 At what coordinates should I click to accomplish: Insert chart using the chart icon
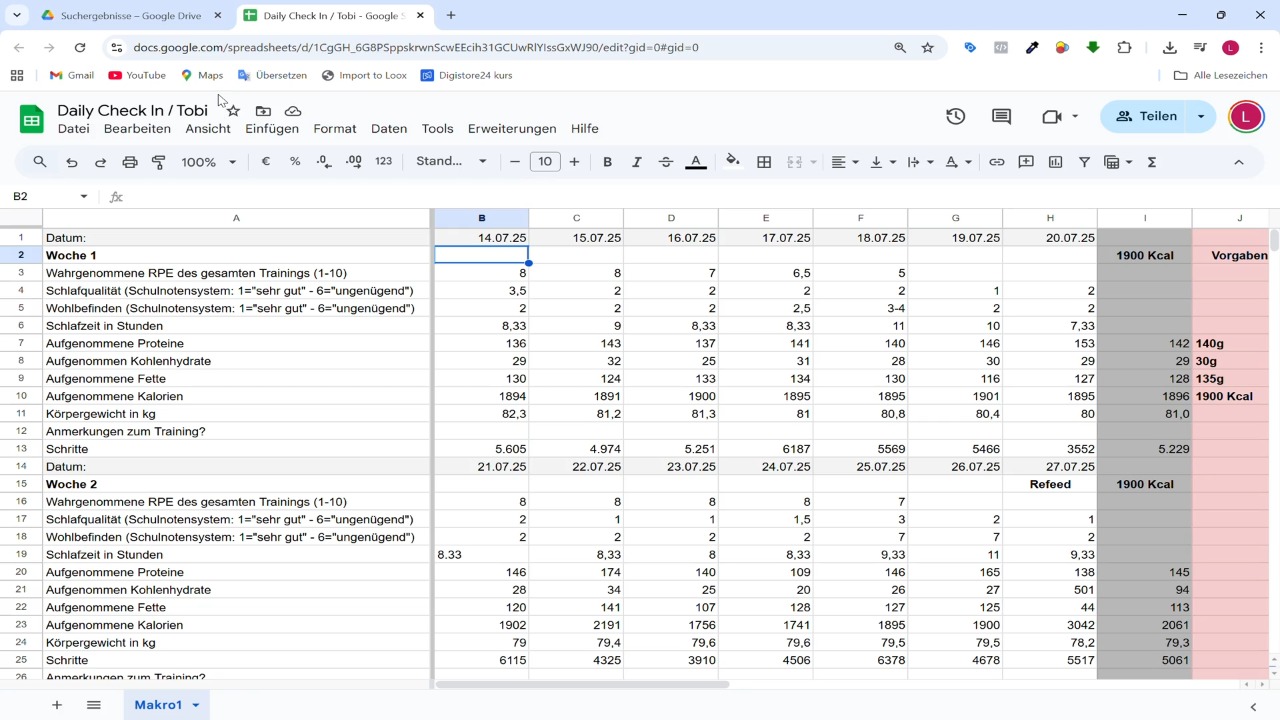pyautogui.click(x=1055, y=162)
